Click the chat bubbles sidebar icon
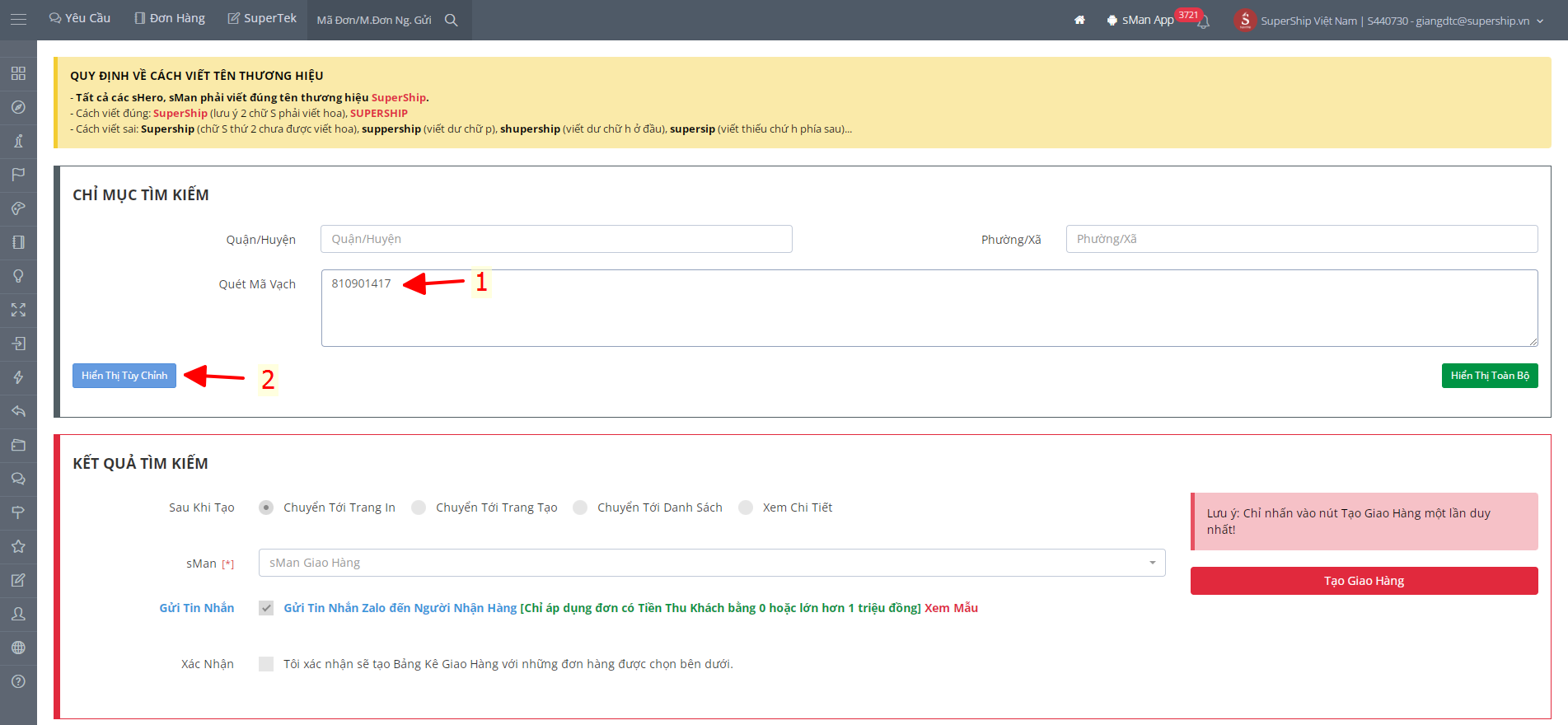This screenshot has height=725, width=1568. tap(18, 479)
